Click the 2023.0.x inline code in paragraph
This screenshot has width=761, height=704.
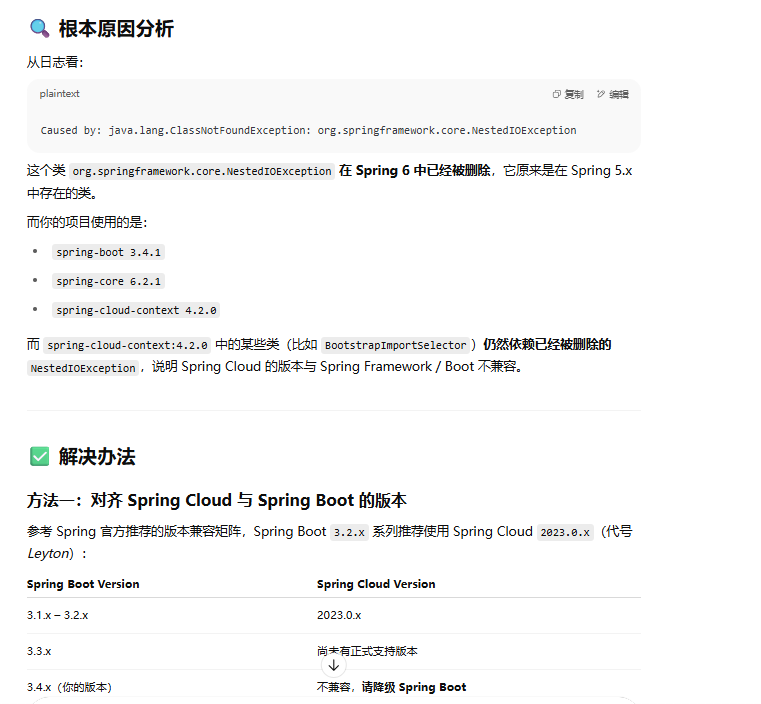tap(565, 532)
